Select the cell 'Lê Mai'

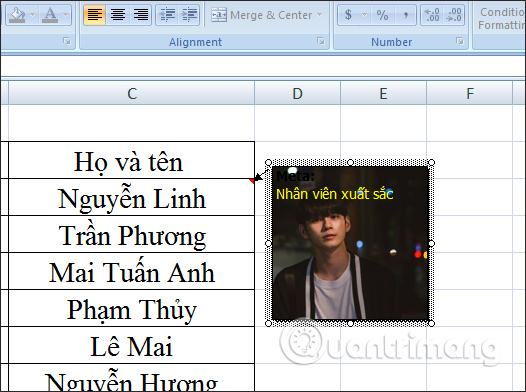(132, 345)
